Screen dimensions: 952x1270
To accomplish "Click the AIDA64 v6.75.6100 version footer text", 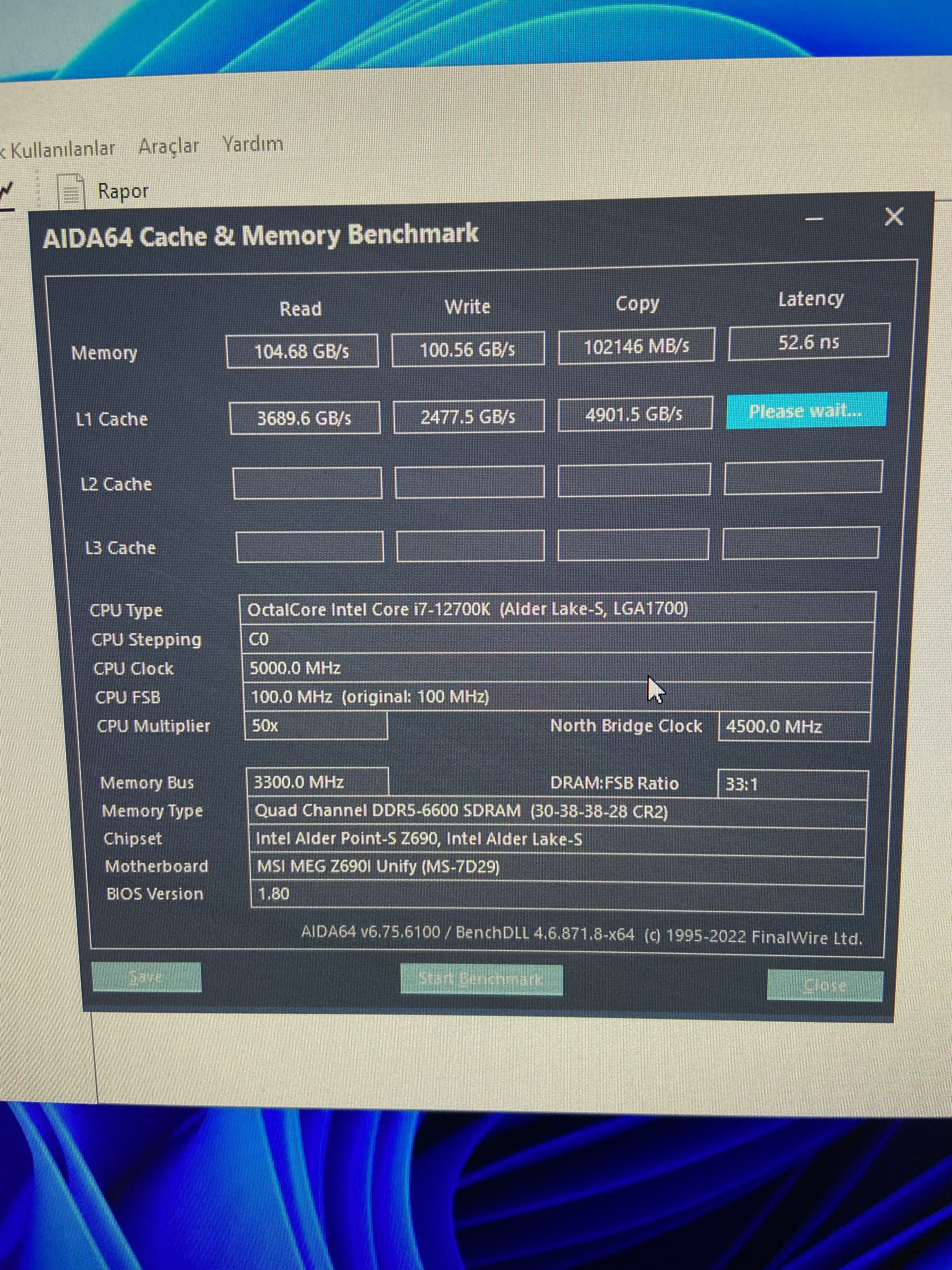I will tap(581, 935).
